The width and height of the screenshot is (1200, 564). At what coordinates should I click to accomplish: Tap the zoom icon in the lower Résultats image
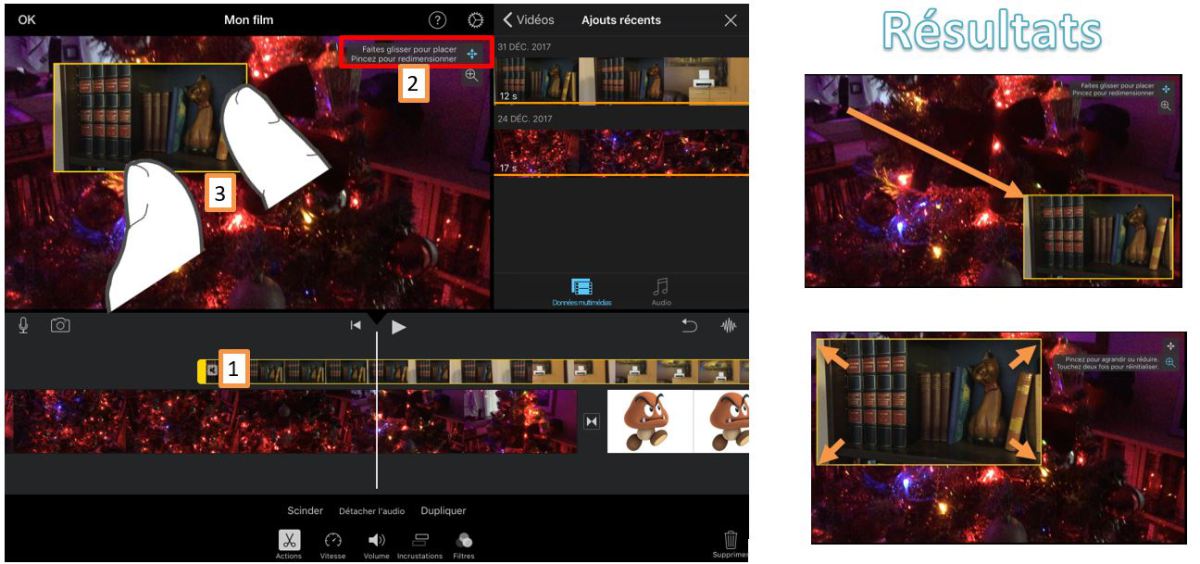coord(1169,362)
